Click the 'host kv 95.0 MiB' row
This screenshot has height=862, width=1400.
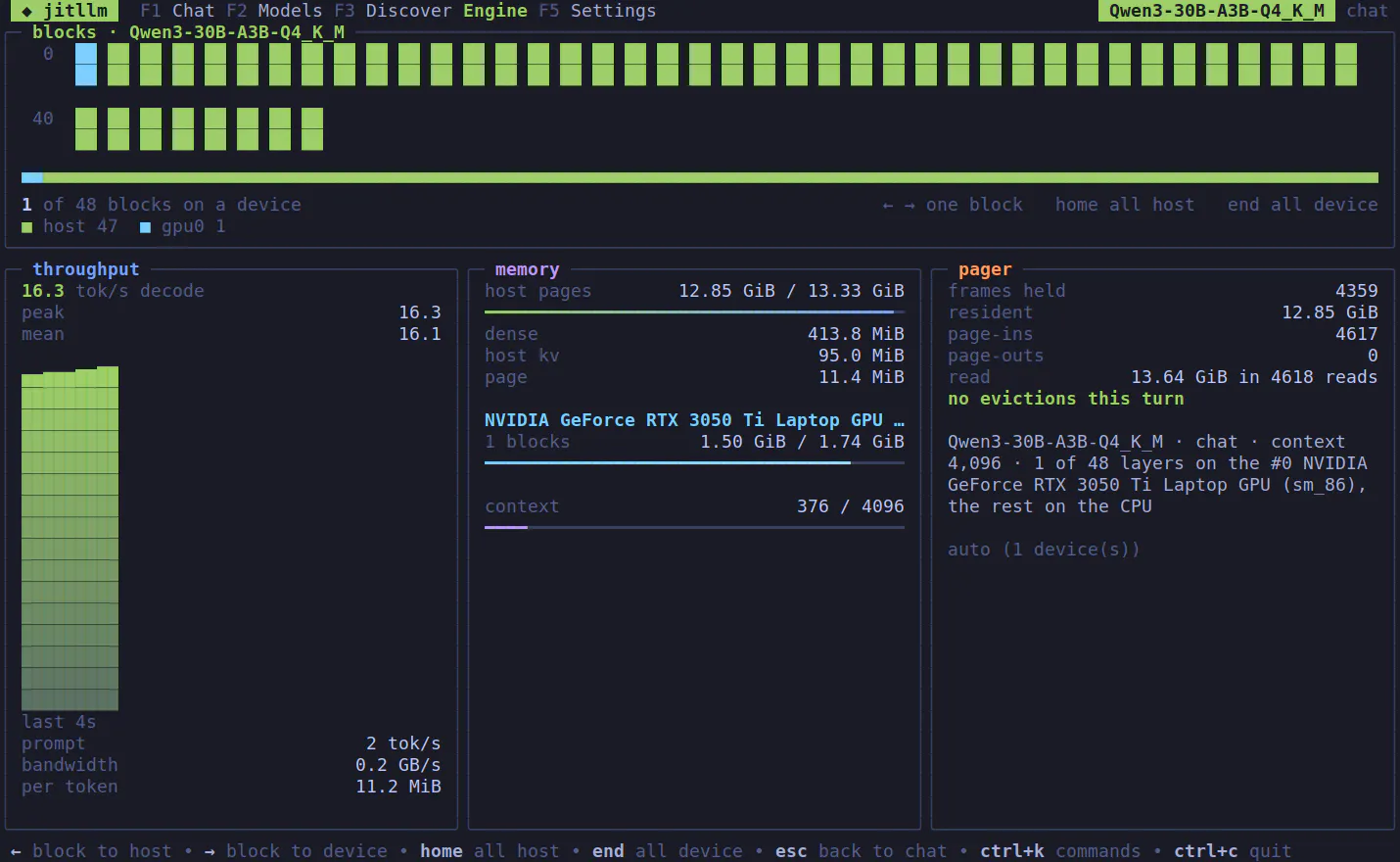coord(694,356)
